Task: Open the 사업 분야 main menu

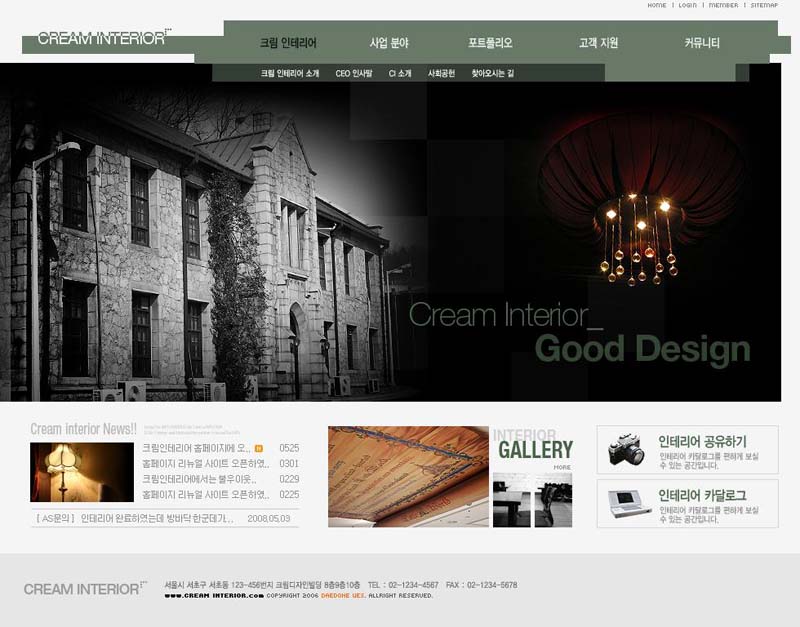Action: [x=389, y=43]
